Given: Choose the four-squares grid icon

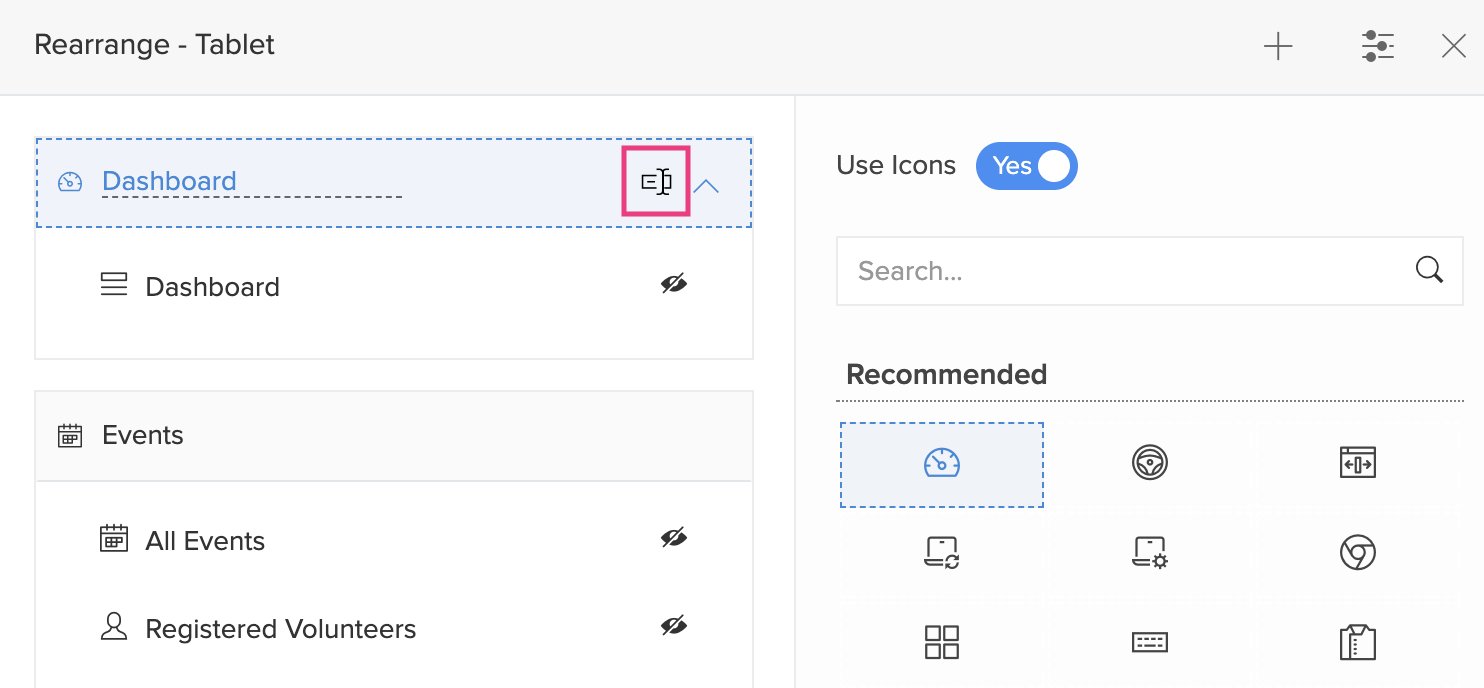Looking at the screenshot, I should point(942,641).
